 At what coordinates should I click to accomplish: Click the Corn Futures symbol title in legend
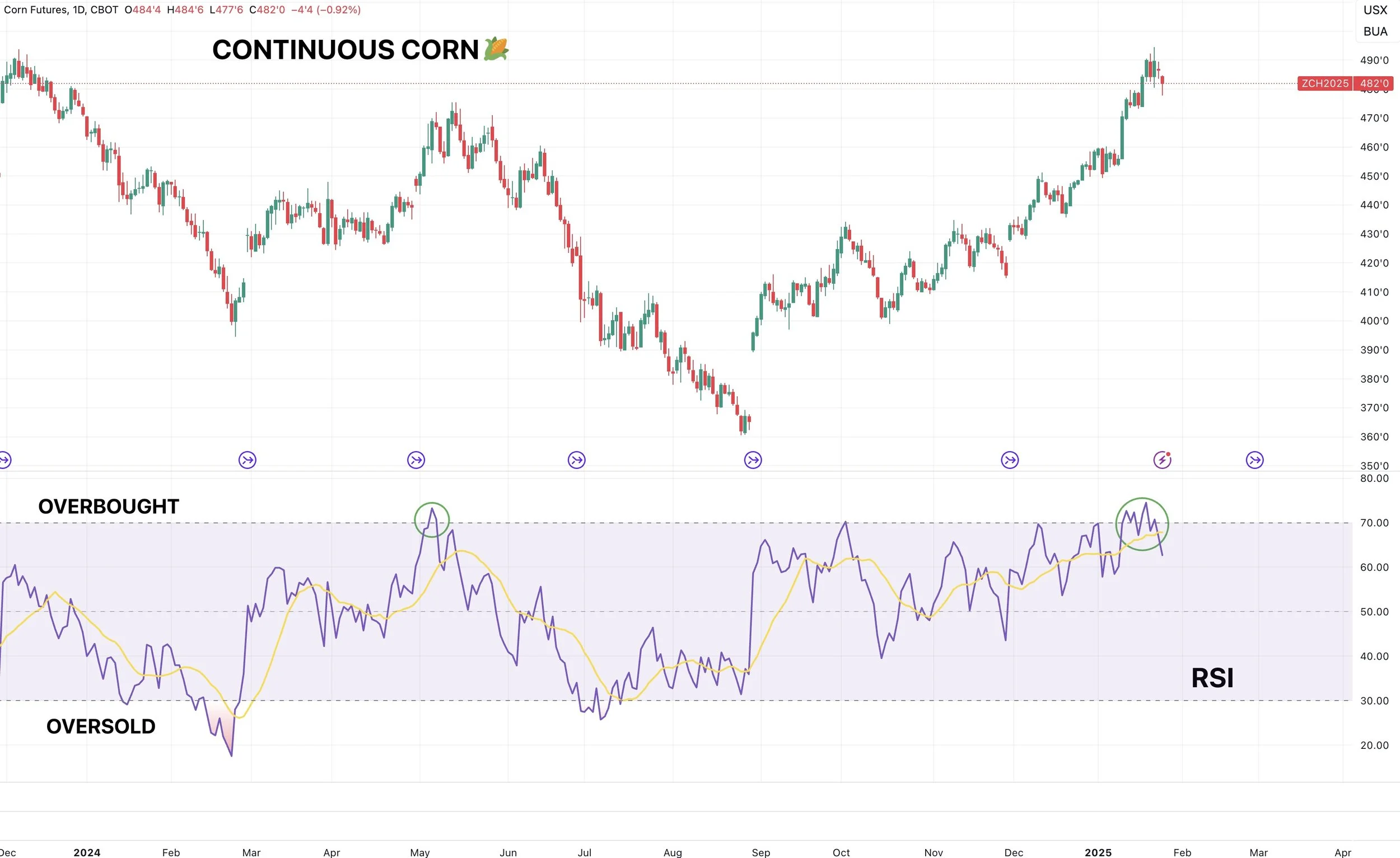36,10
